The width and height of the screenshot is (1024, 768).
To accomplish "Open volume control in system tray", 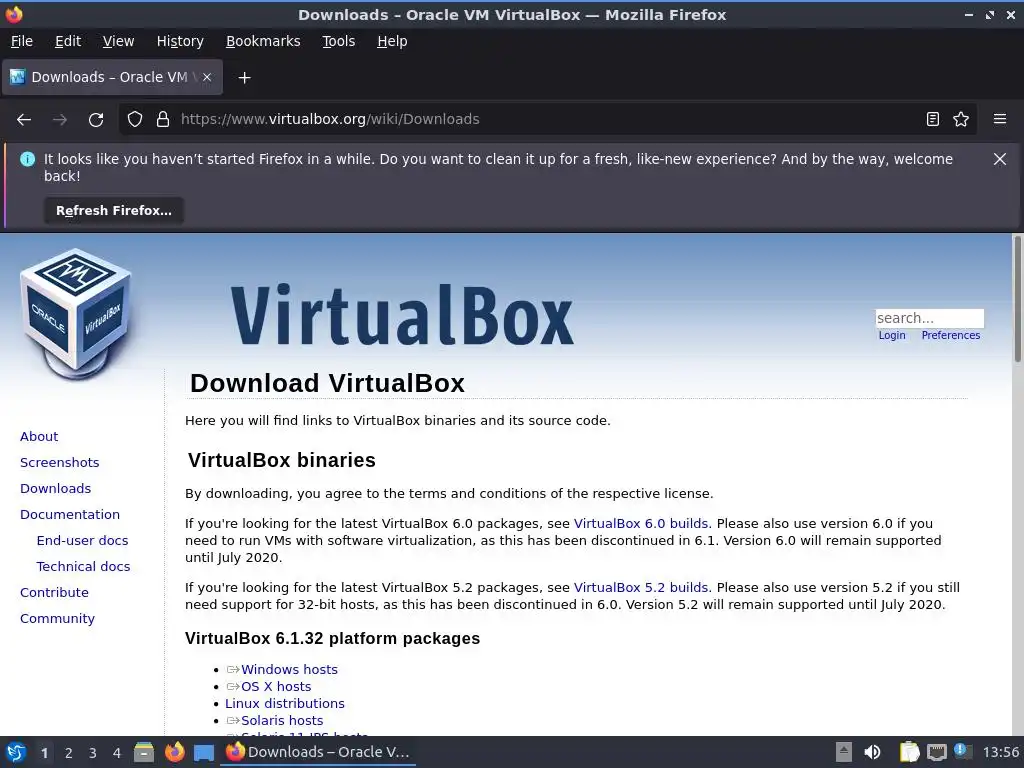I will tap(872, 752).
